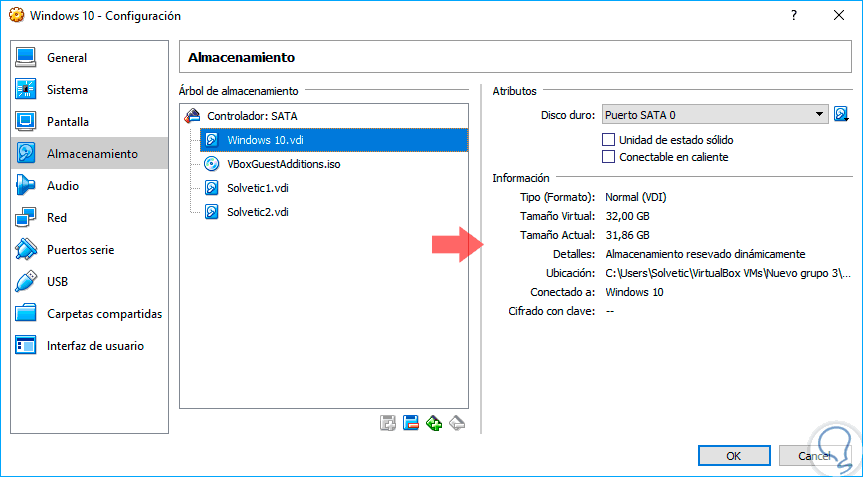
Task: Select Solvetic2.vdi disk entry
Action: click(258, 212)
